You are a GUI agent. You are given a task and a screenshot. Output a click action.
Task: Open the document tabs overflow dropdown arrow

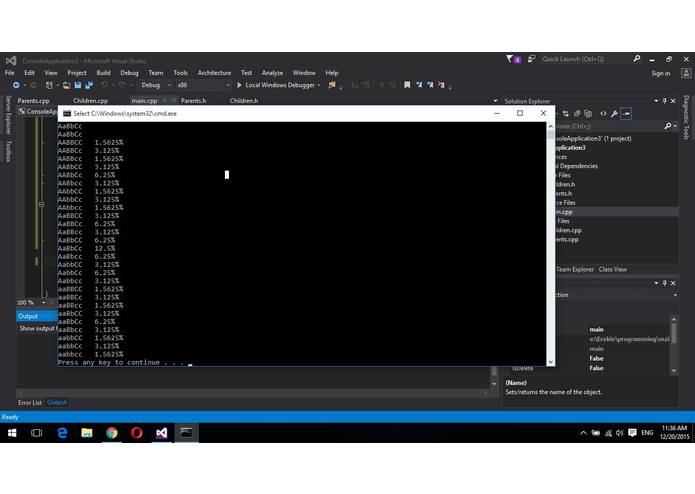click(x=495, y=101)
